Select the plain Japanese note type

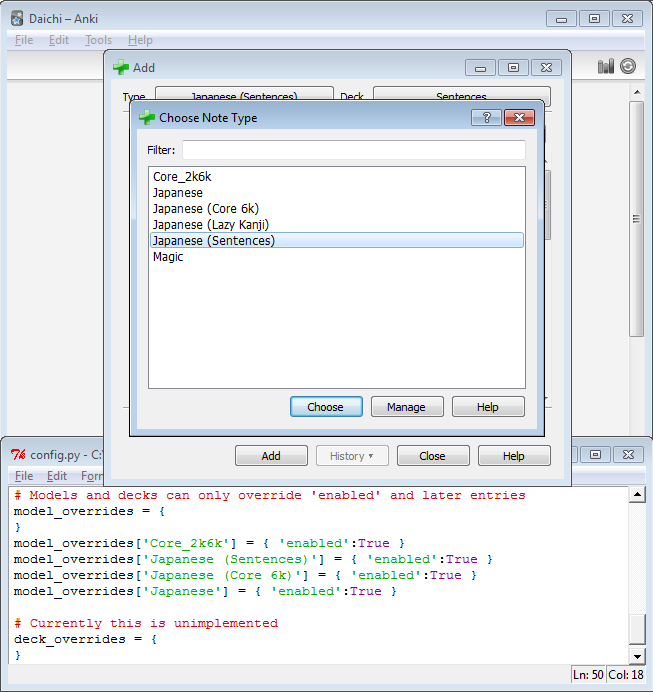pos(337,193)
